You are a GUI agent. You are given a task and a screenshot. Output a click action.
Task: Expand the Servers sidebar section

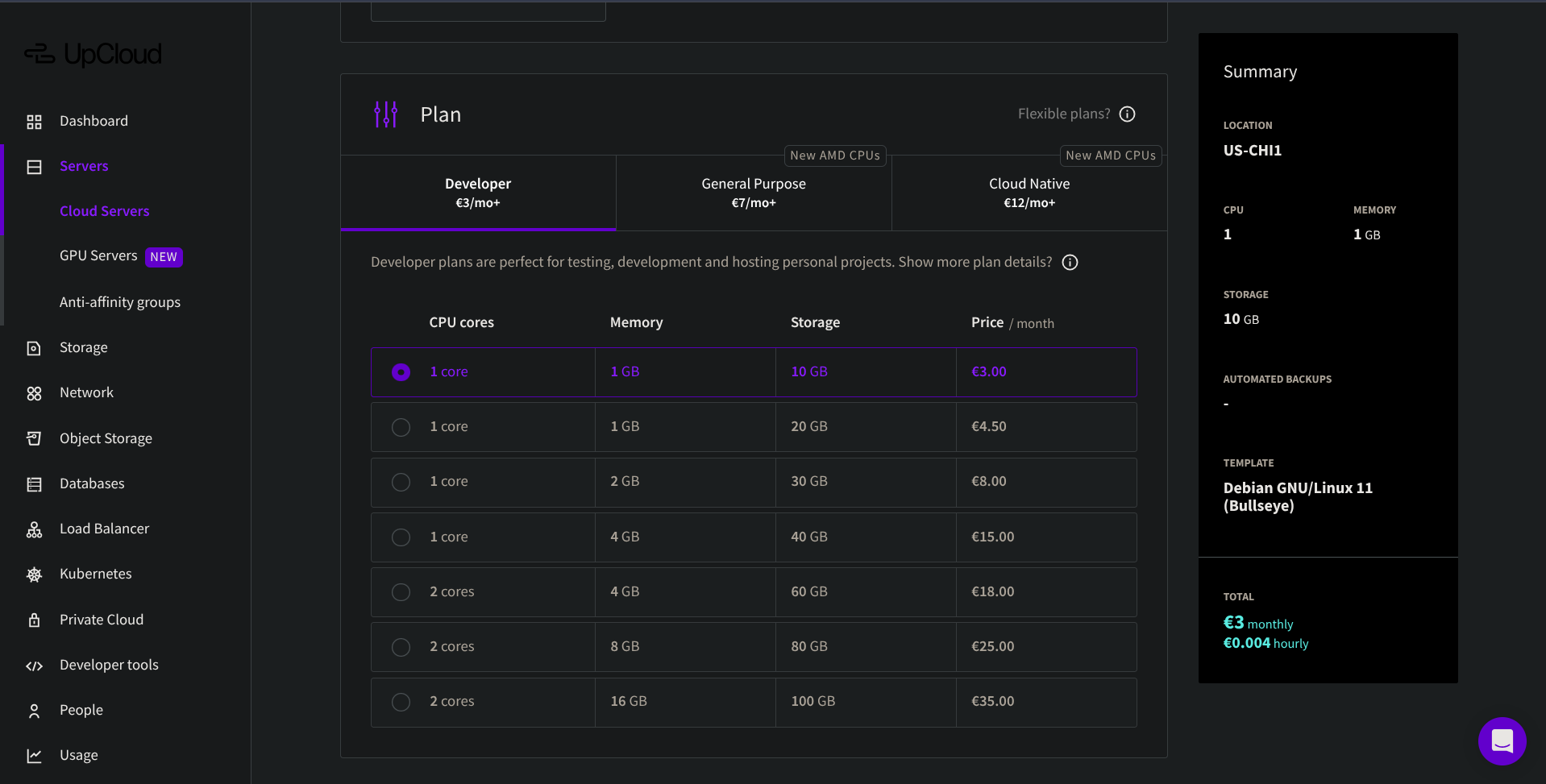coord(84,166)
